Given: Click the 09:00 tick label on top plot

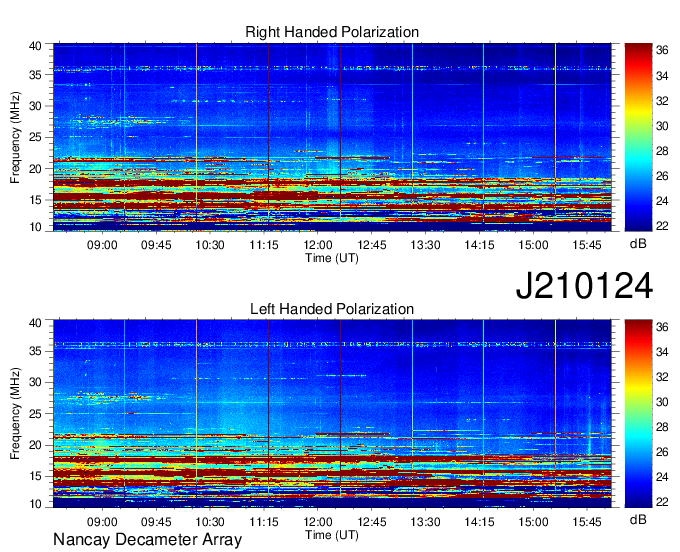Looking at the screenshot, I should click(x=102, y=245).
